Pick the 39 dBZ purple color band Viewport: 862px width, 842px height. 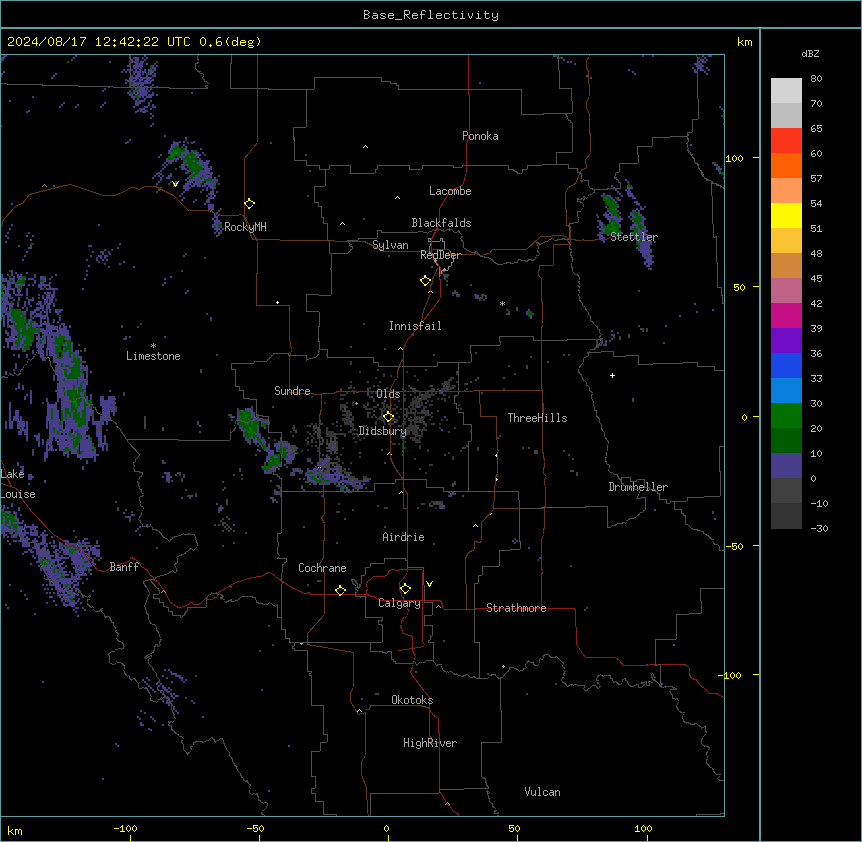pos(786,341)
